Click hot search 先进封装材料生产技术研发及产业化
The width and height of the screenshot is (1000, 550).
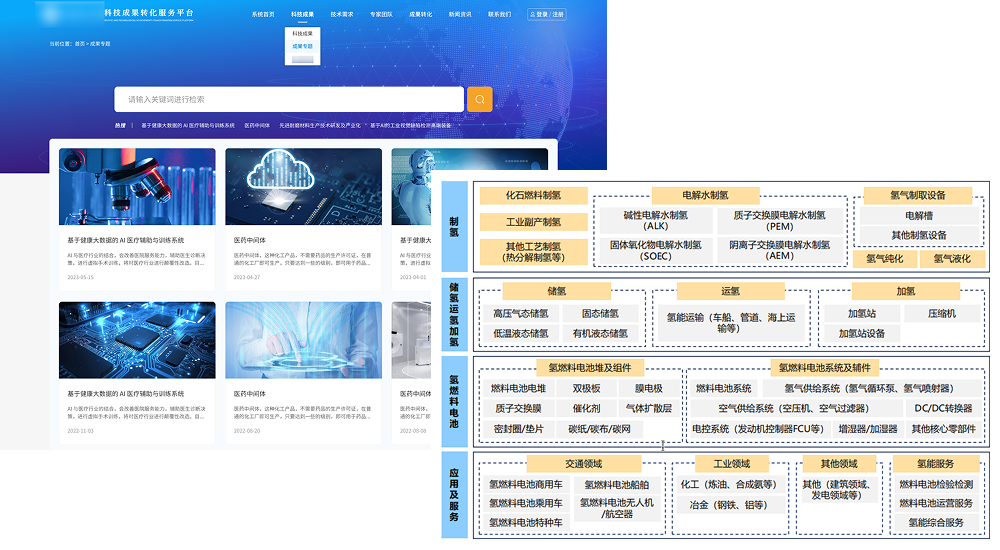320,126
